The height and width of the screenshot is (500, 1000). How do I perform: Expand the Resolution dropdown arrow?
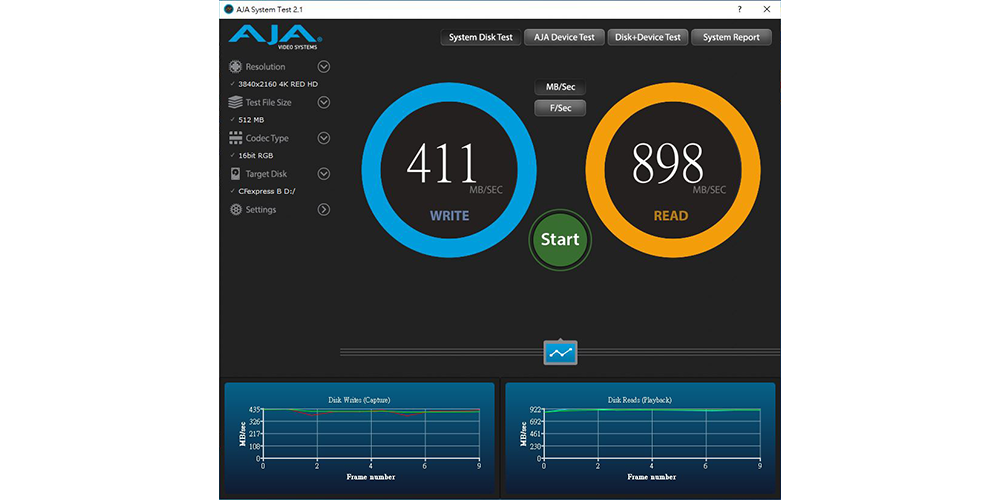[324, 67]
